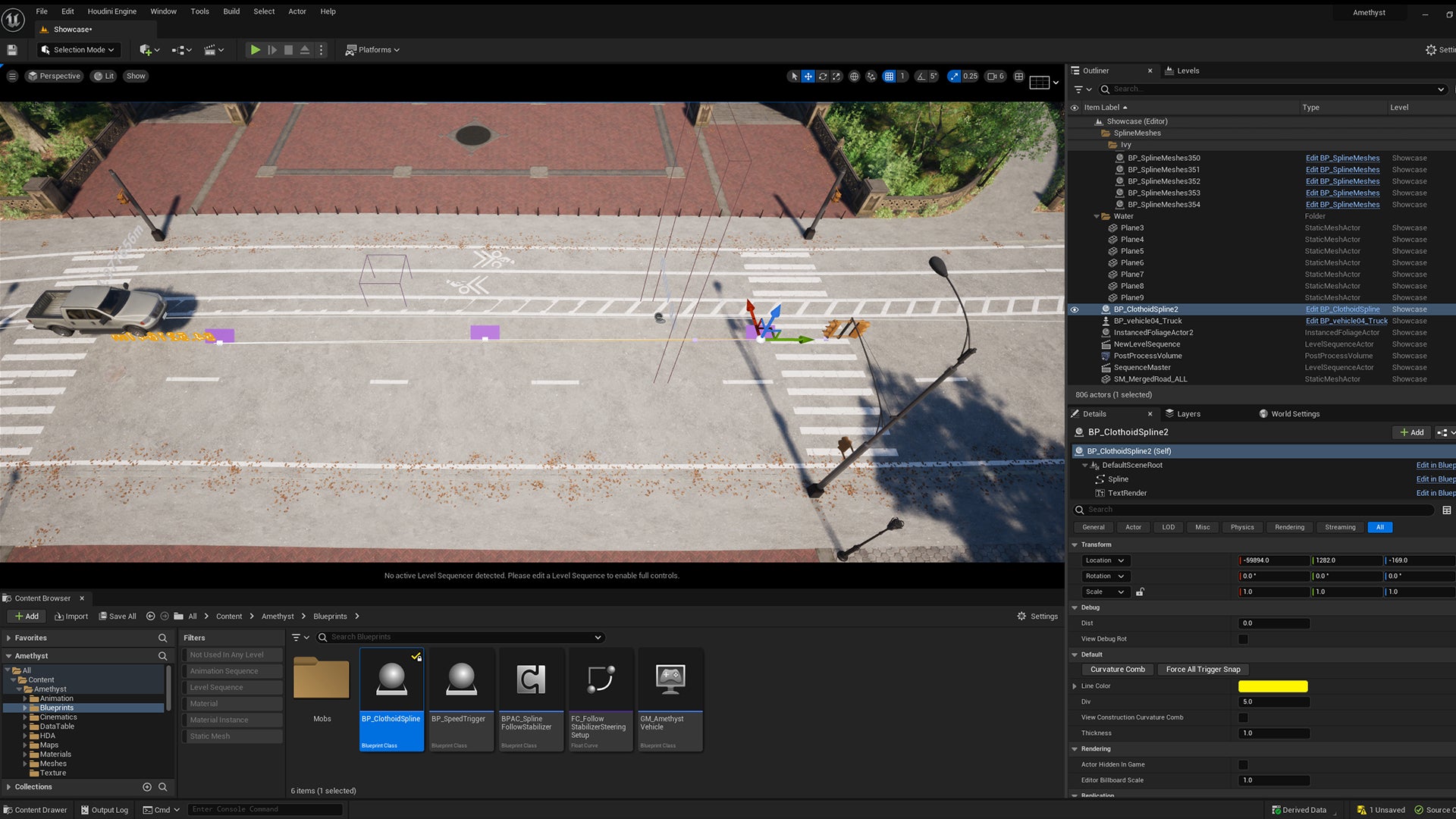Click the camera speed icon

pyautogui.click(x=992, y=77)
